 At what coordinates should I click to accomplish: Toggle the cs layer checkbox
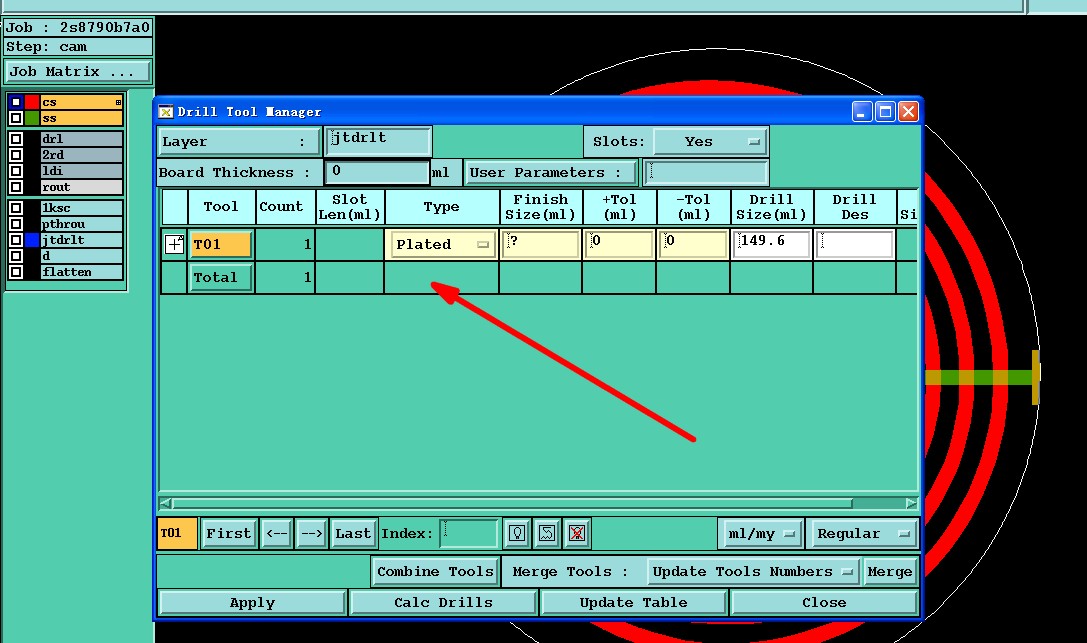pyautogui.click(x=15, y=102)
